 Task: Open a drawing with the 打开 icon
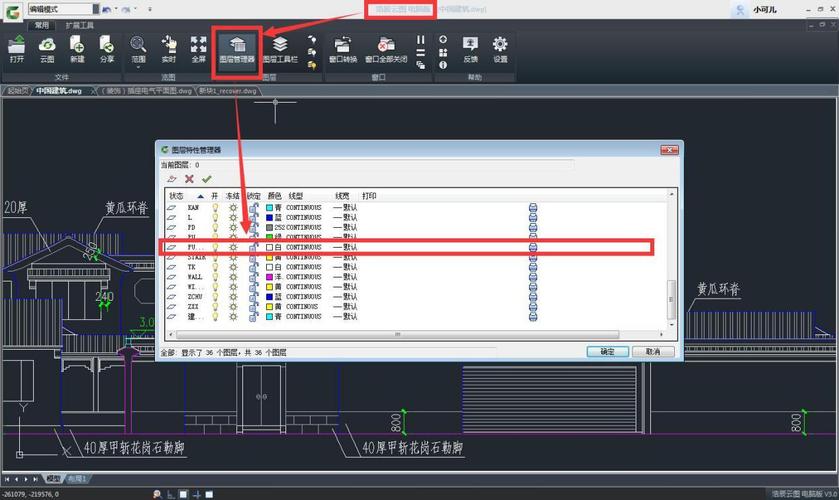click(17, 49)
